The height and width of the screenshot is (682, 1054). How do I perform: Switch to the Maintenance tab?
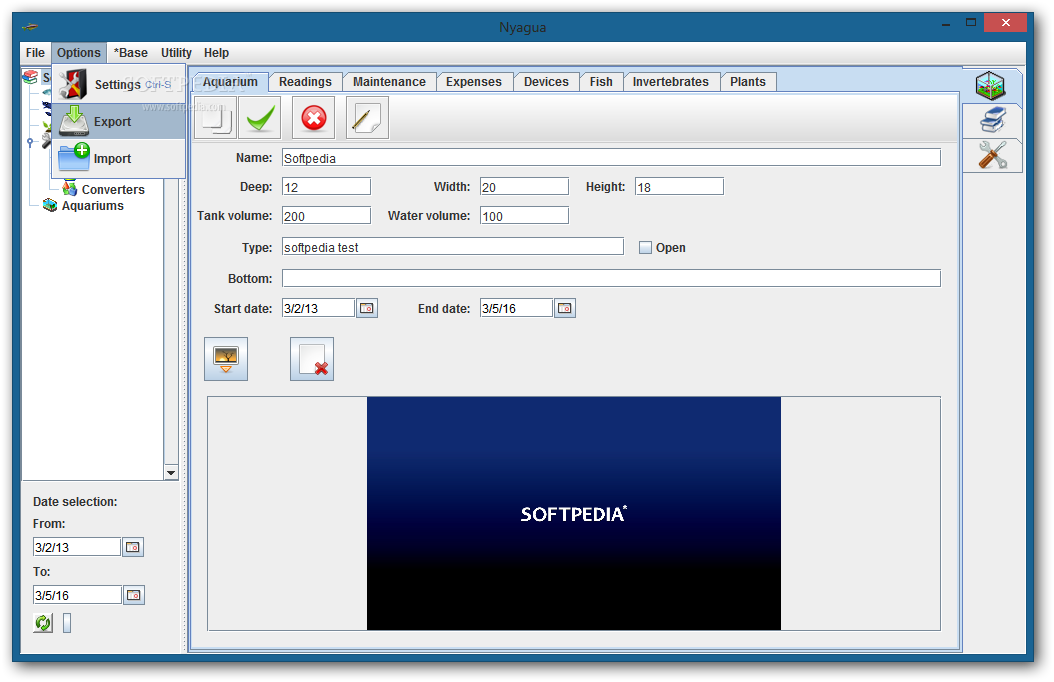[x=389, y=82]
